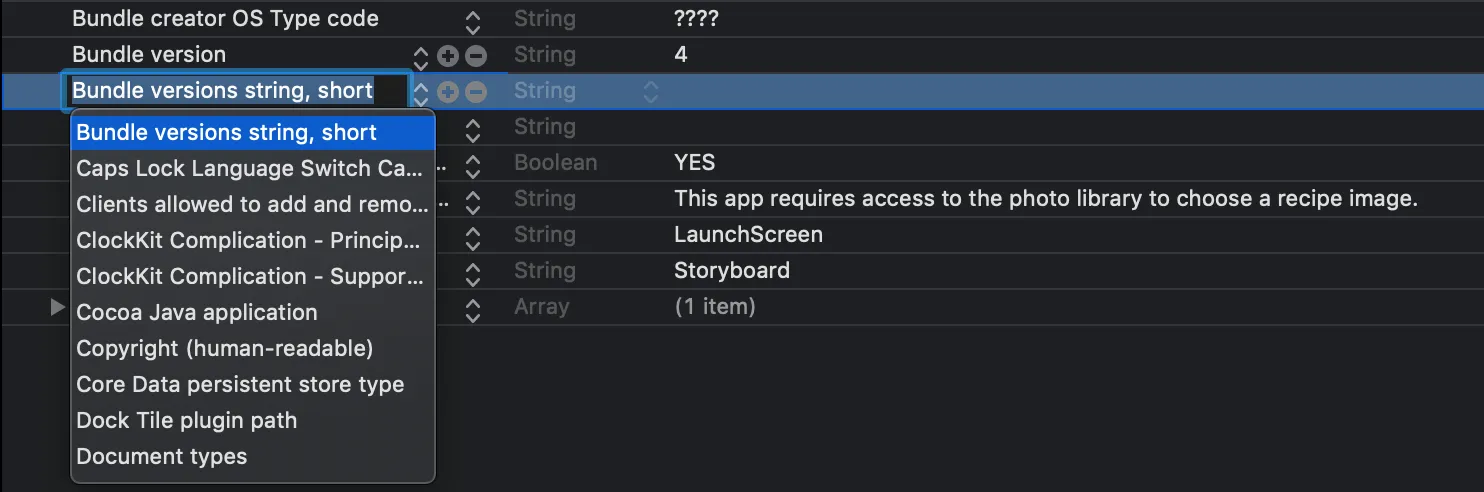Select Document types from suggestions
Image resolution: width=1484 pixels, height=492 pixels.
pyautogui.click(x=162, y=457)
